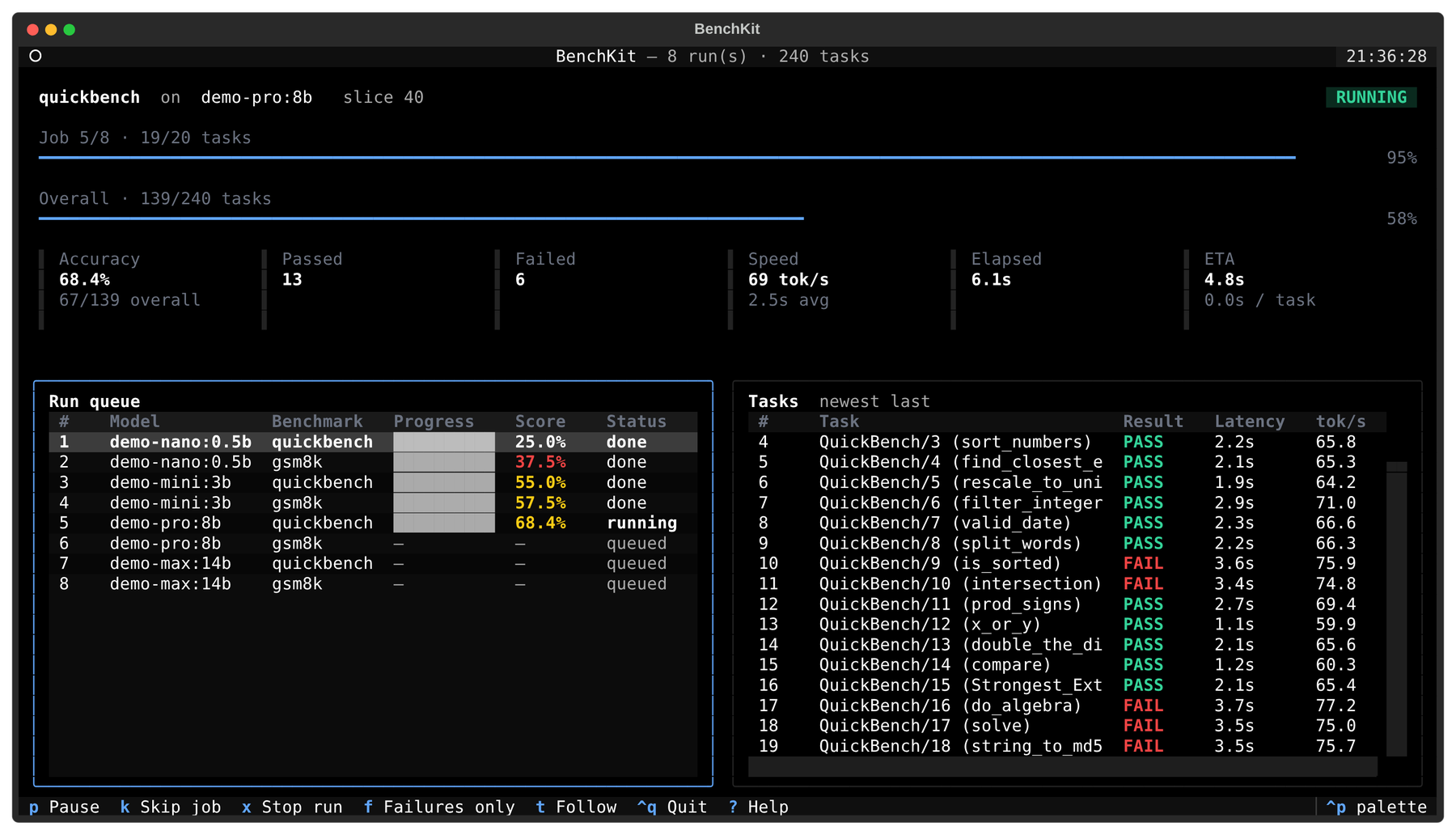Click the Progress column header
Viewport: 1456px width, 835px height.
tap(434, 422)
